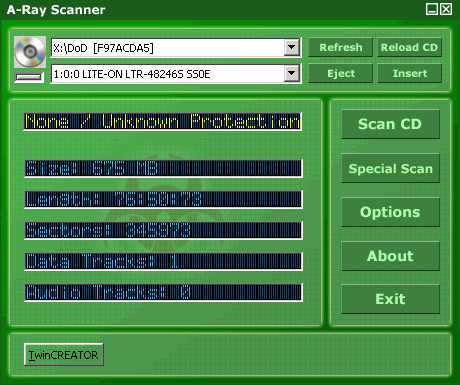The height and width of the screenshot is (385, 460).
Task: Open the Options button
Action: (x=390, y=212)
